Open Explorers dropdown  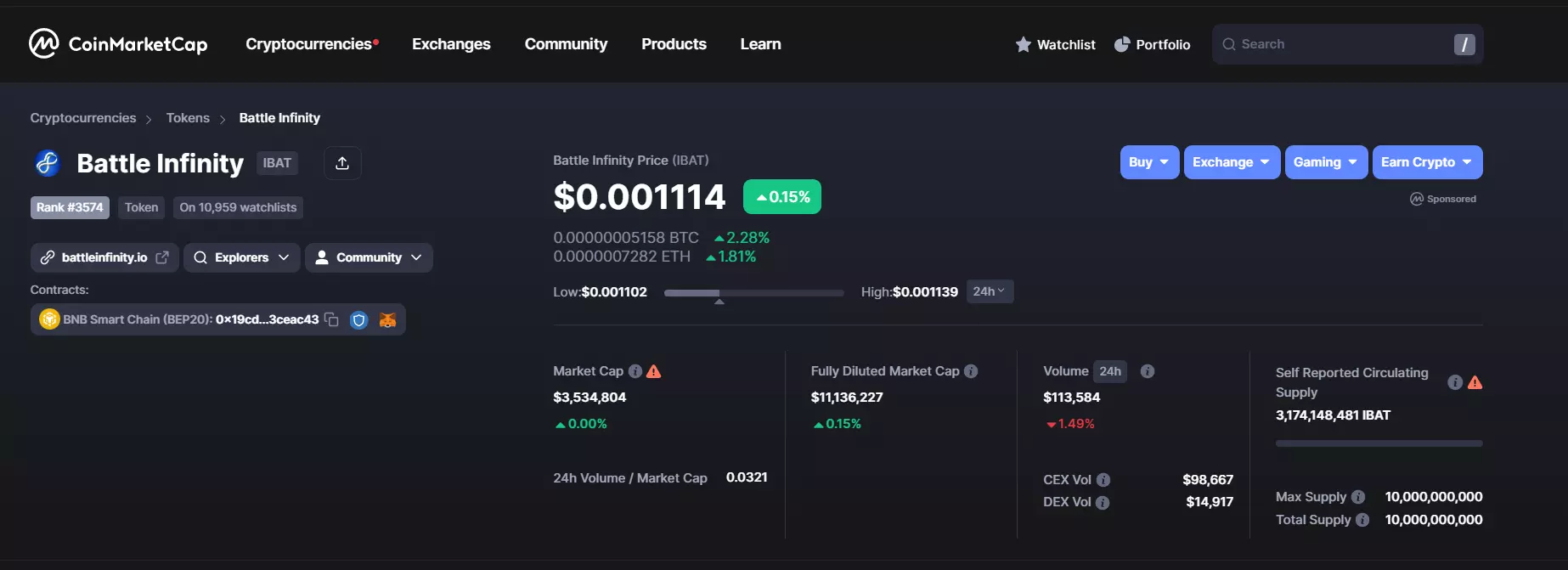pyautogui.click(x=242, y=257)
